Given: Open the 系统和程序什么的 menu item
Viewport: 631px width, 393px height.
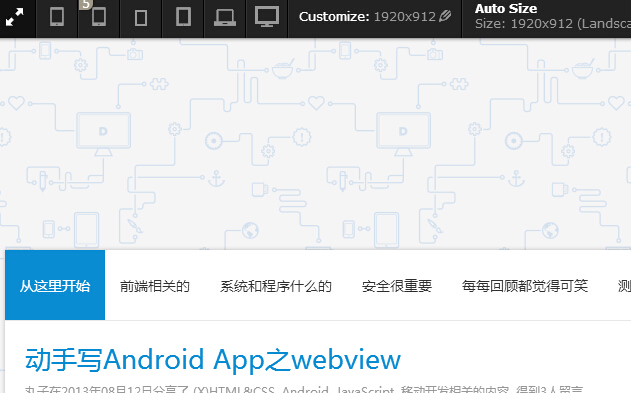Looking at the screenshot, I should 276,286.
